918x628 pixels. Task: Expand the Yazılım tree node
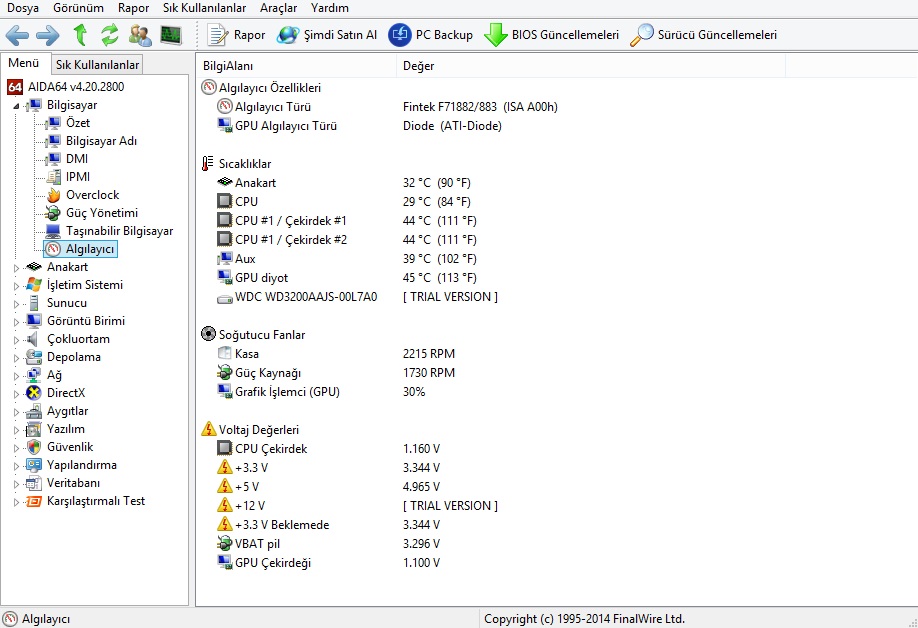click(16, 430)
